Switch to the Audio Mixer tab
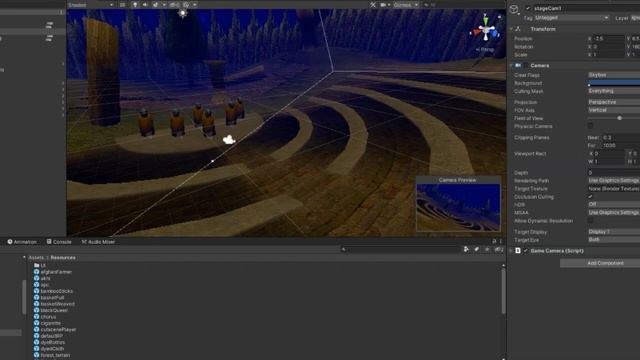This screenshot has width=640, height=360. pos(98,242)
